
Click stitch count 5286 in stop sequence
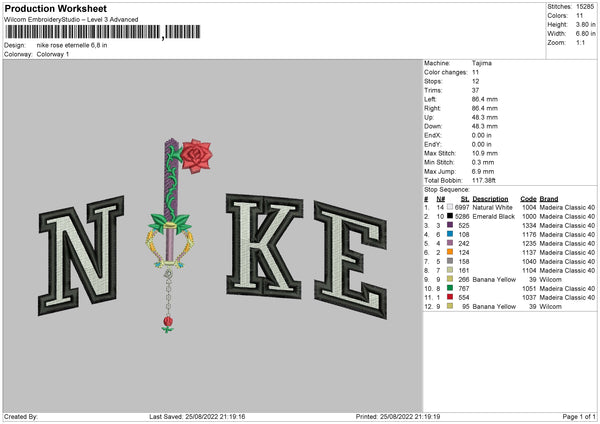coord(462,216)
